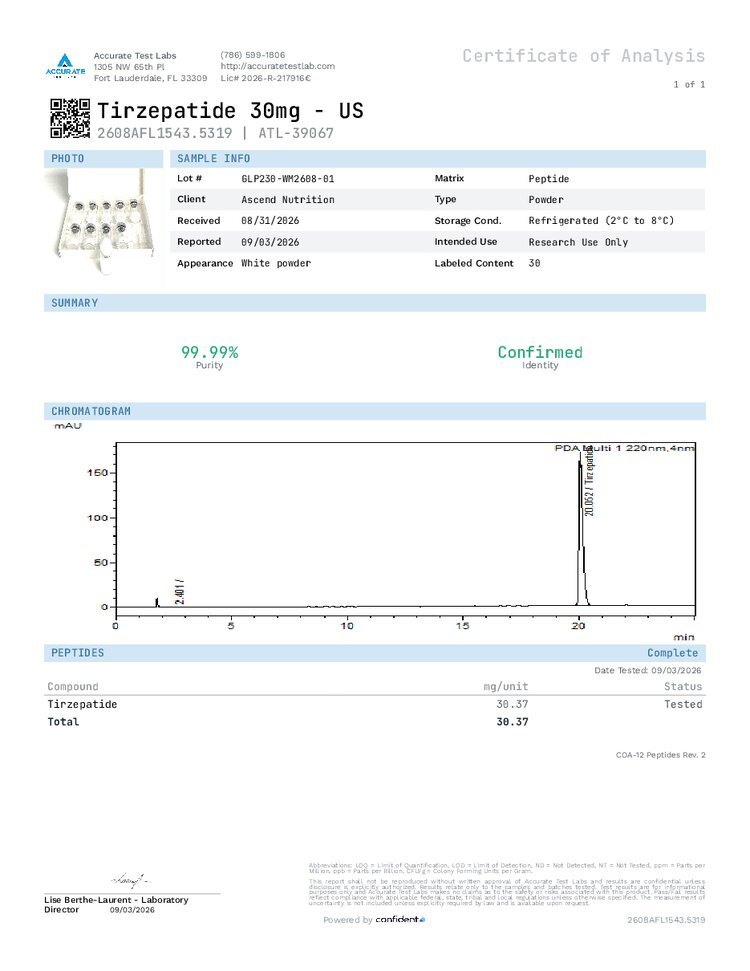Click the SUMMARY section header
Screen dimensions: 750x971
point(375,303)
